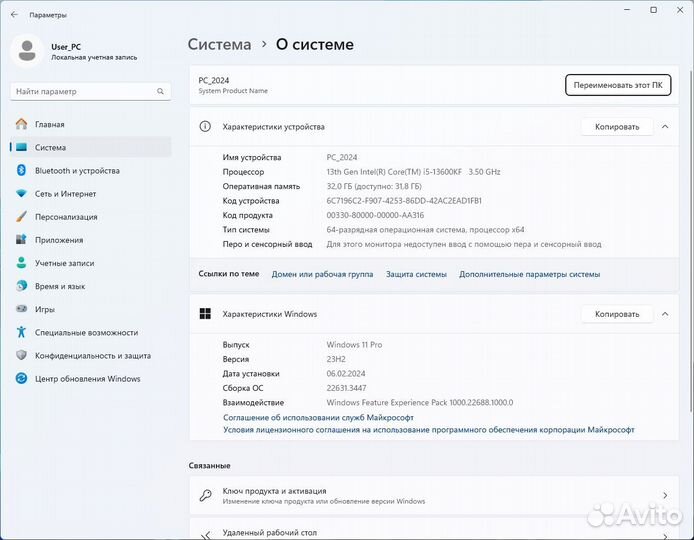
Task: Select OS build value 22631.3447
Action: 346,388
